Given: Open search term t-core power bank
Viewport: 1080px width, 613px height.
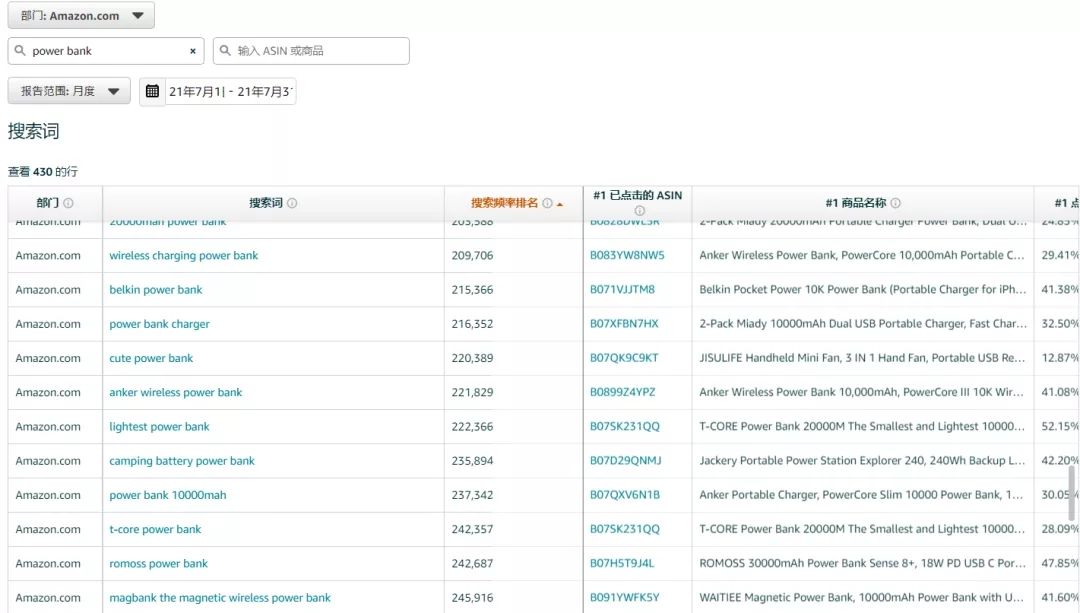Looking at the screenshot, I should tap(155, 530).
